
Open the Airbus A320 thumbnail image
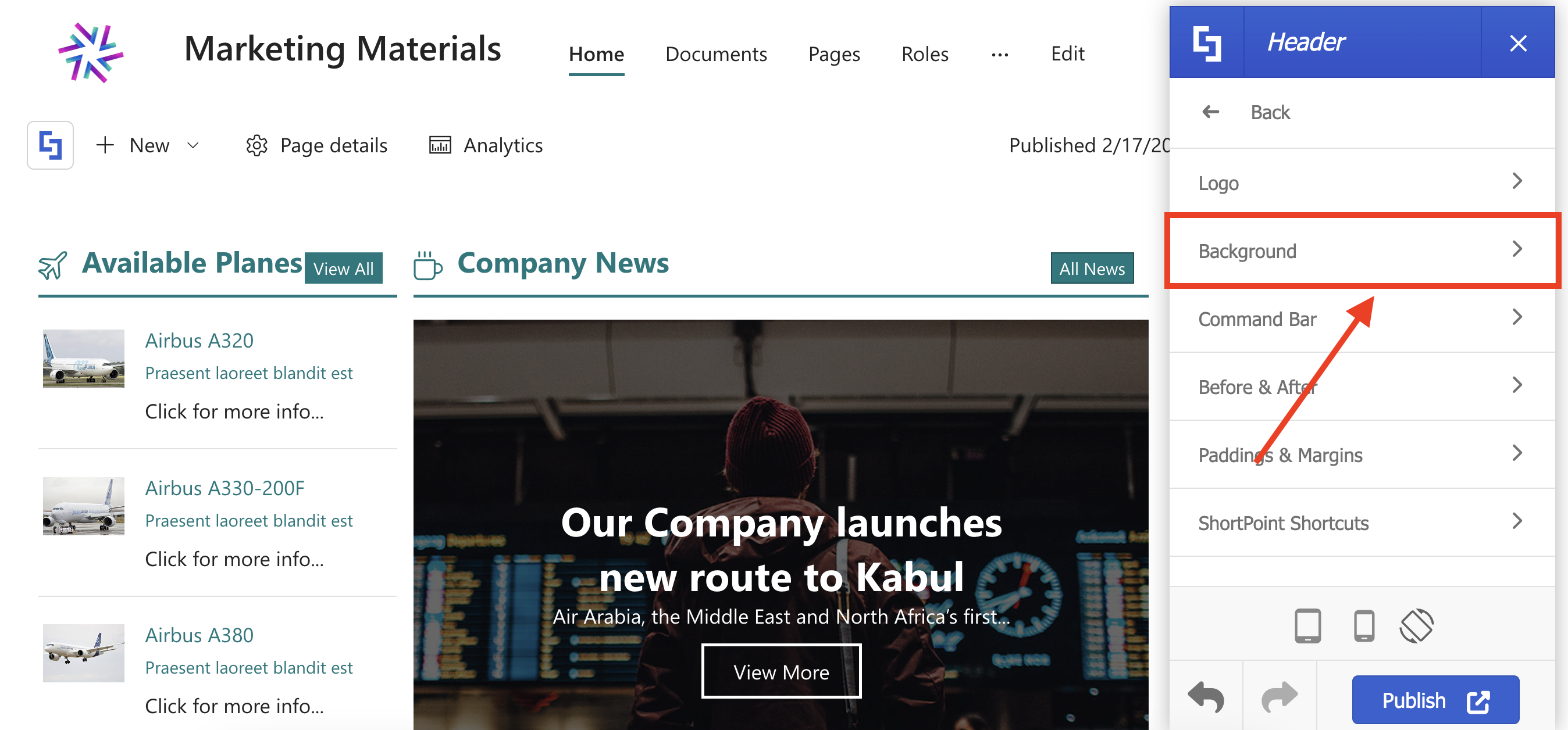[x=83, y=358]
